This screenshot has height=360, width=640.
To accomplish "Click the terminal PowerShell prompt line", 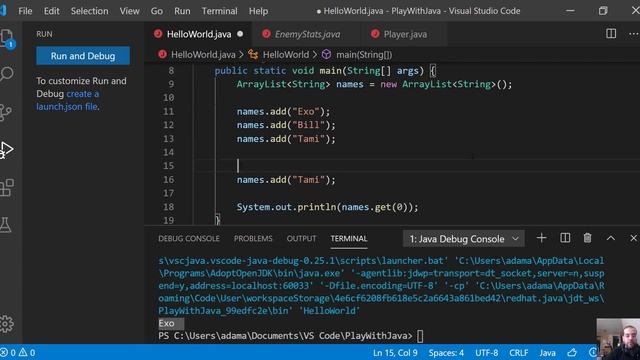I will pyautogui.click(x=291, y=336).
